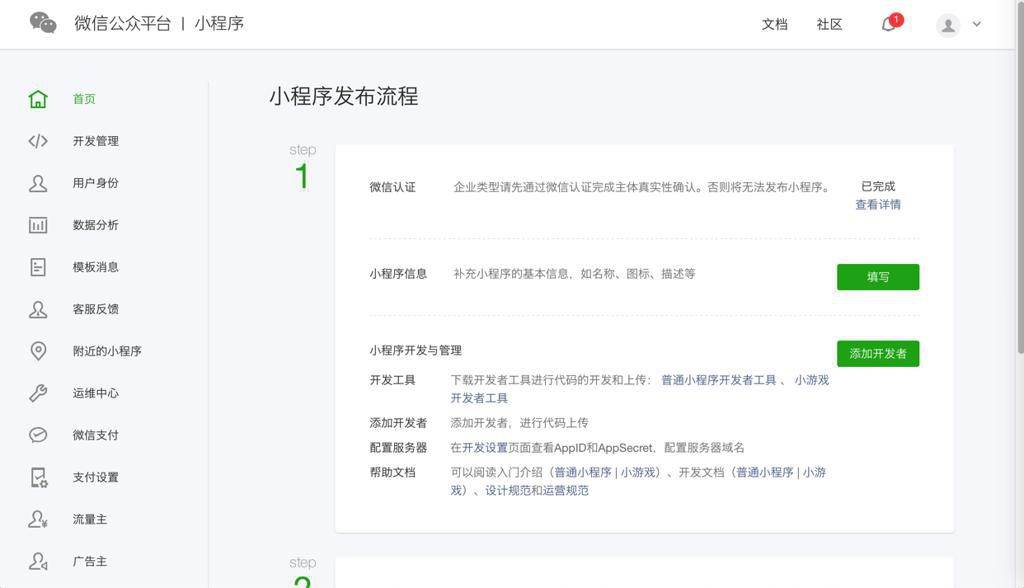Click the 微信公众平台 title text
The width and height of the screenshot is (1024, 588).
coord(123,24)
